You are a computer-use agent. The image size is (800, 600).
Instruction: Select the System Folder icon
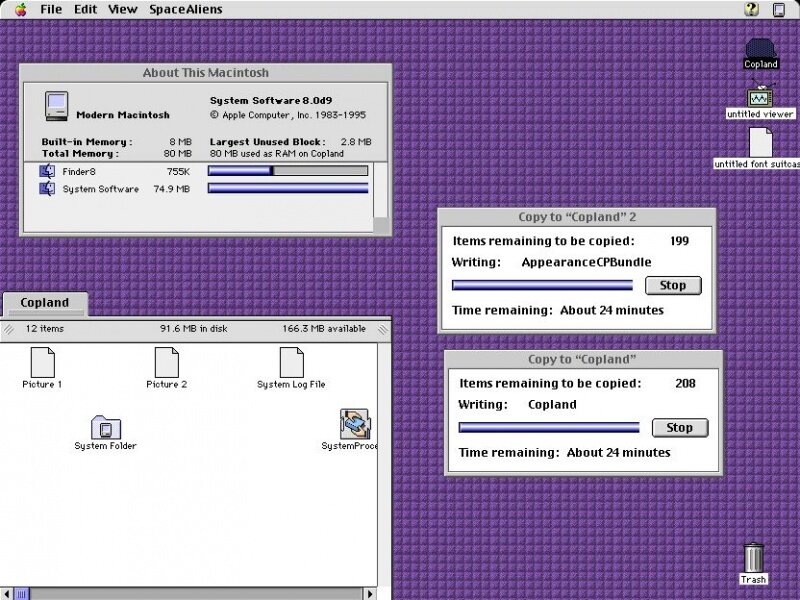click(106, 428)
